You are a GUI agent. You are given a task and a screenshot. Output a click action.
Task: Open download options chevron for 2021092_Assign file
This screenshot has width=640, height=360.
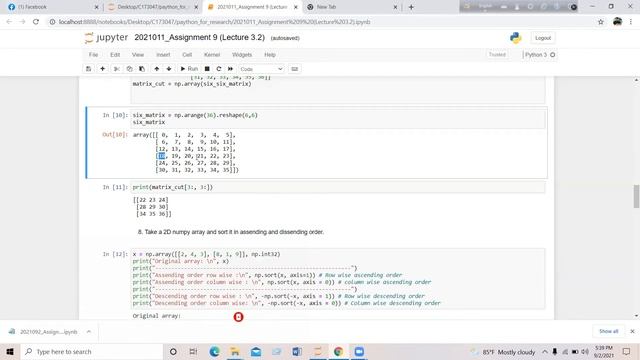pyautogui.click(x=89, y=331)
